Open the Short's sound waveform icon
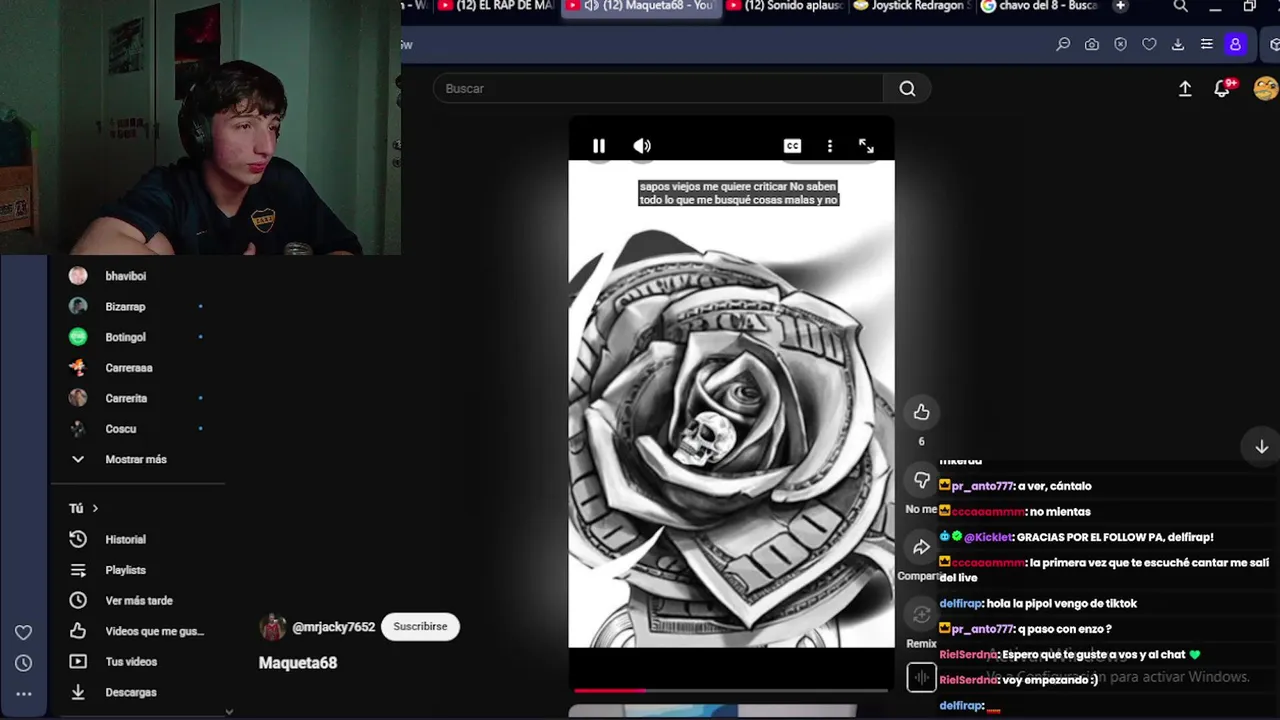 pyautogui.click(x=921, y=677)
